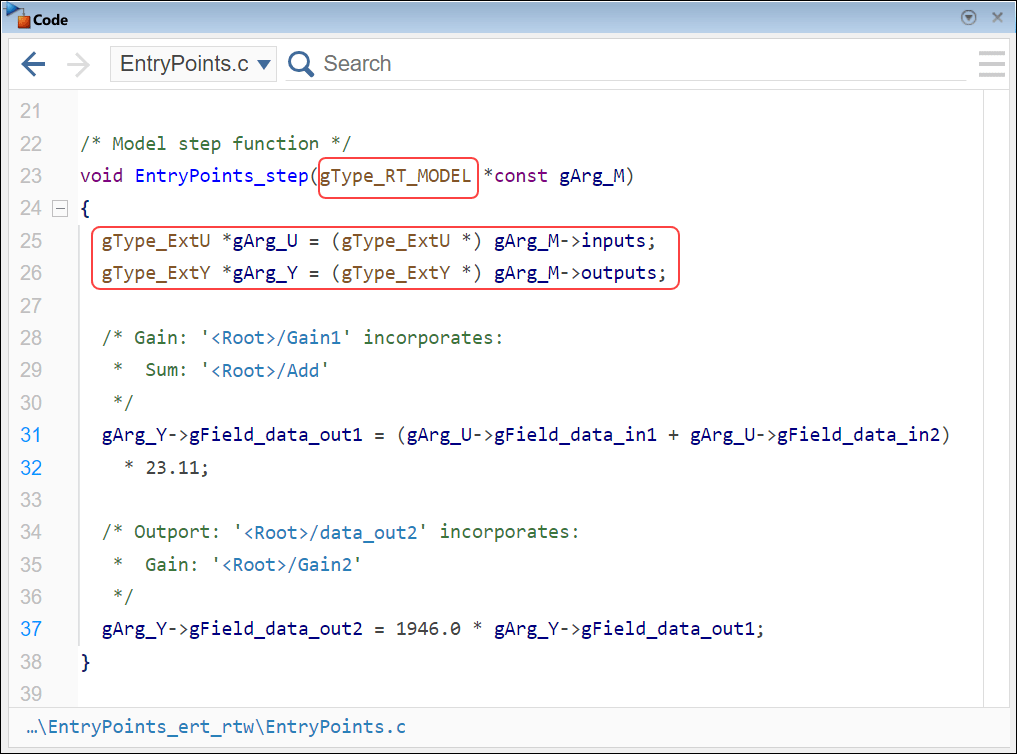
Task: Open the '<Root>/Gain1' hyperlink
Action: click(279, 337)
